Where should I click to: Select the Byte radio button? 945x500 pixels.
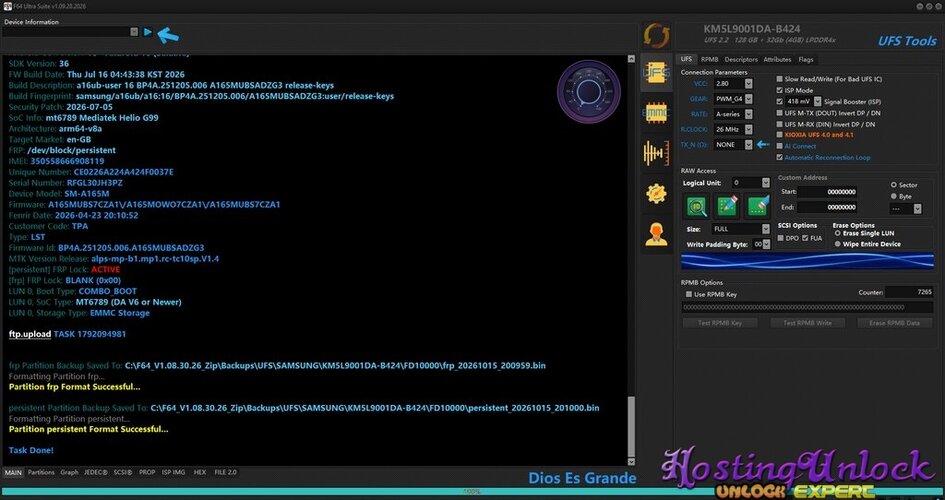(x=894, y=196)
